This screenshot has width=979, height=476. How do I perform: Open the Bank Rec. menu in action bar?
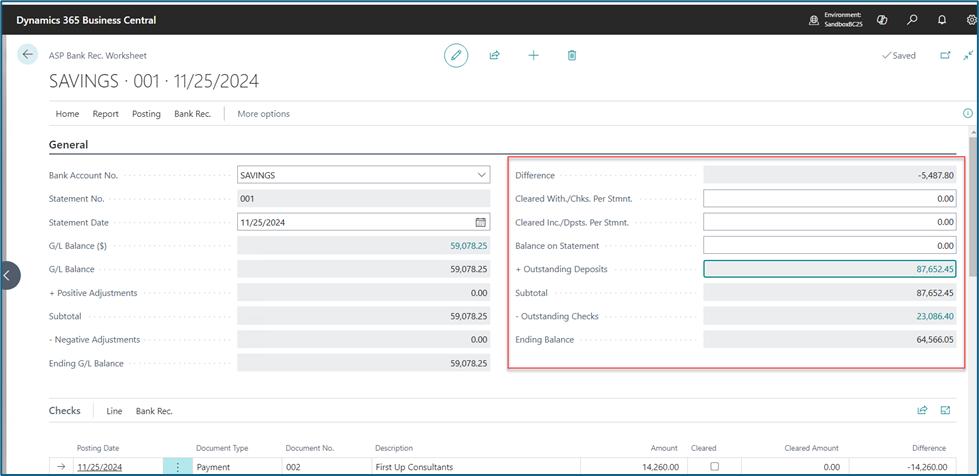coord(192,114)
